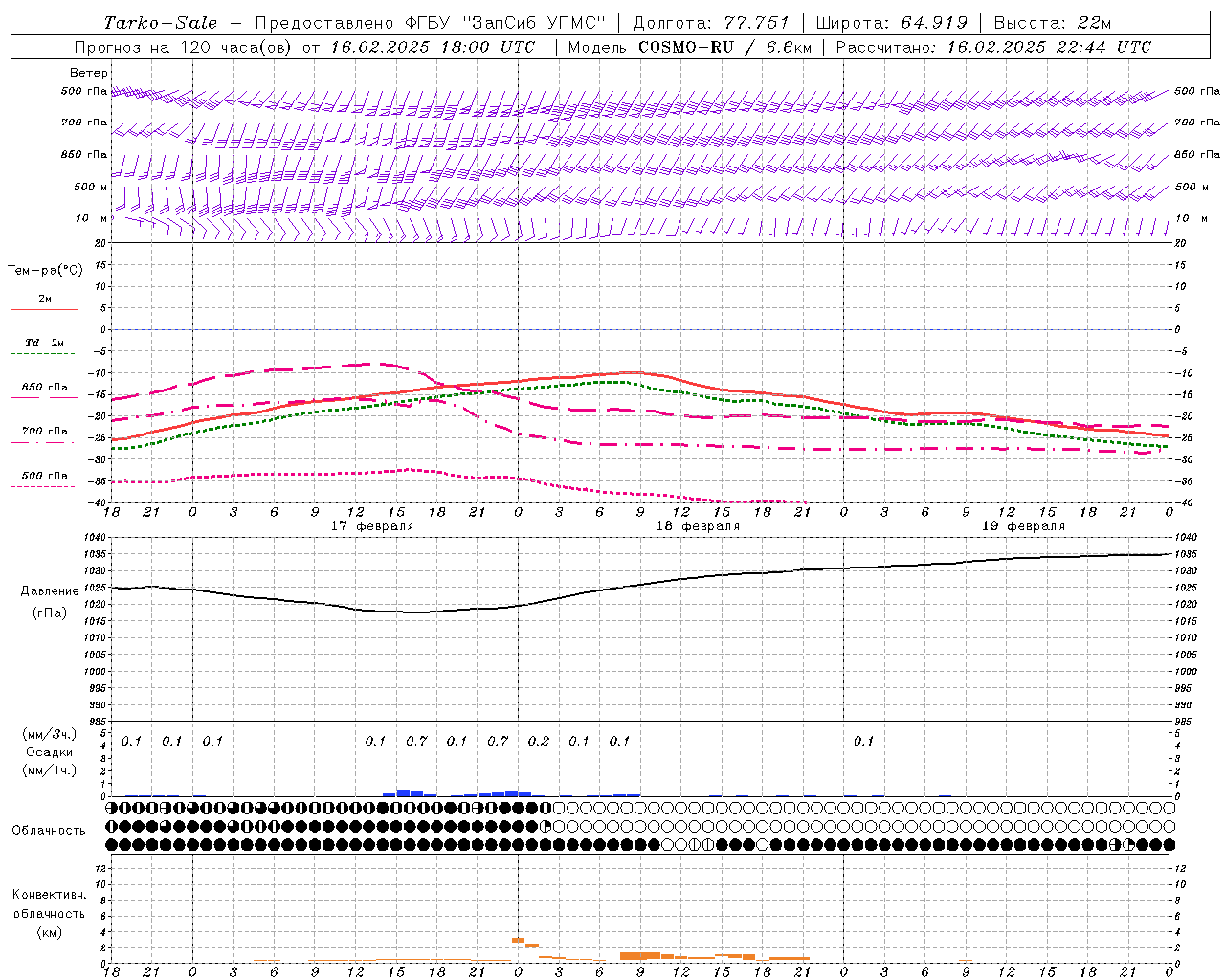Click "Рассчитано: 16.02.2025 22:44 UTC" text
This screenshot has height=980, width=1225.
click(x=993, y=47)
